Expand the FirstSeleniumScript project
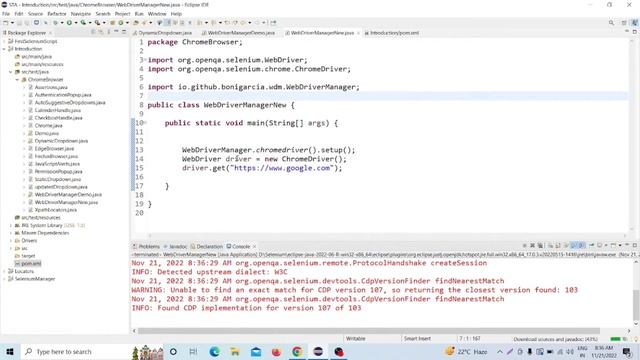Screen dimensions: 640x360 [x=4, y=41]
